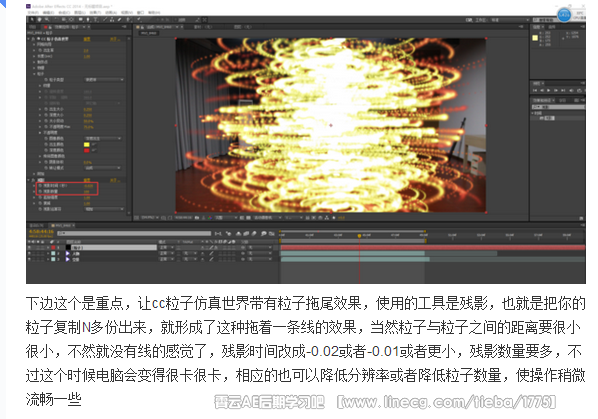Click the 残影时间 value -0.020
Screen dimensions: 598x419
coord(88,186)
